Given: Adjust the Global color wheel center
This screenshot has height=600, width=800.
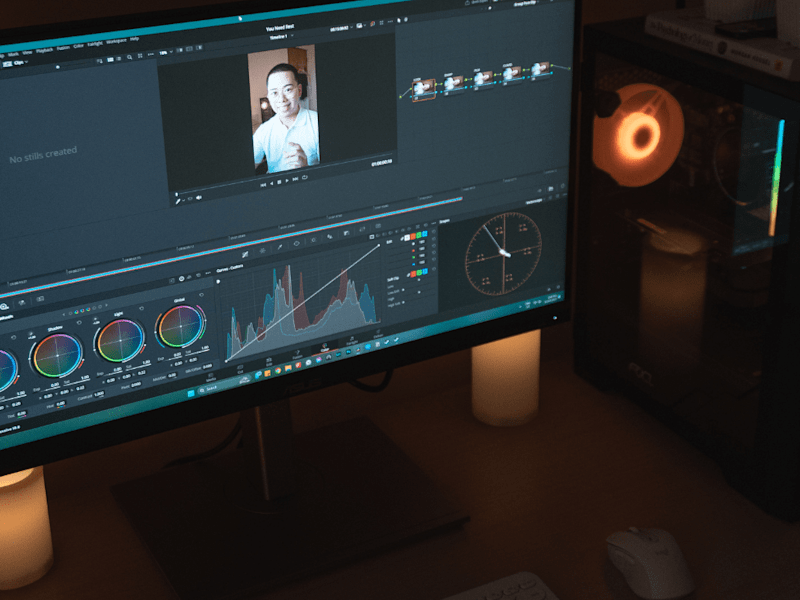Looking at the screenshot, I should [x=181, y=327].
